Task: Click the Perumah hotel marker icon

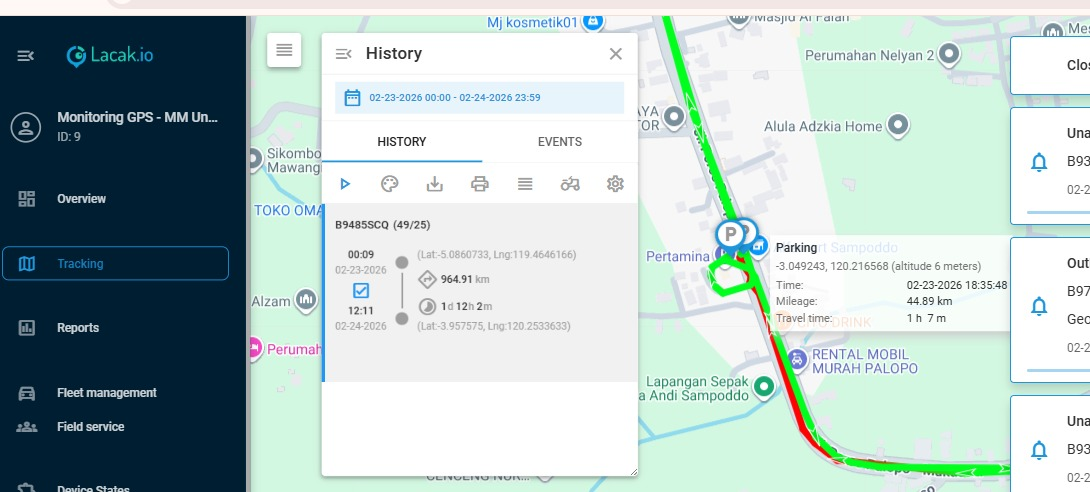Action: click(254, 347)
